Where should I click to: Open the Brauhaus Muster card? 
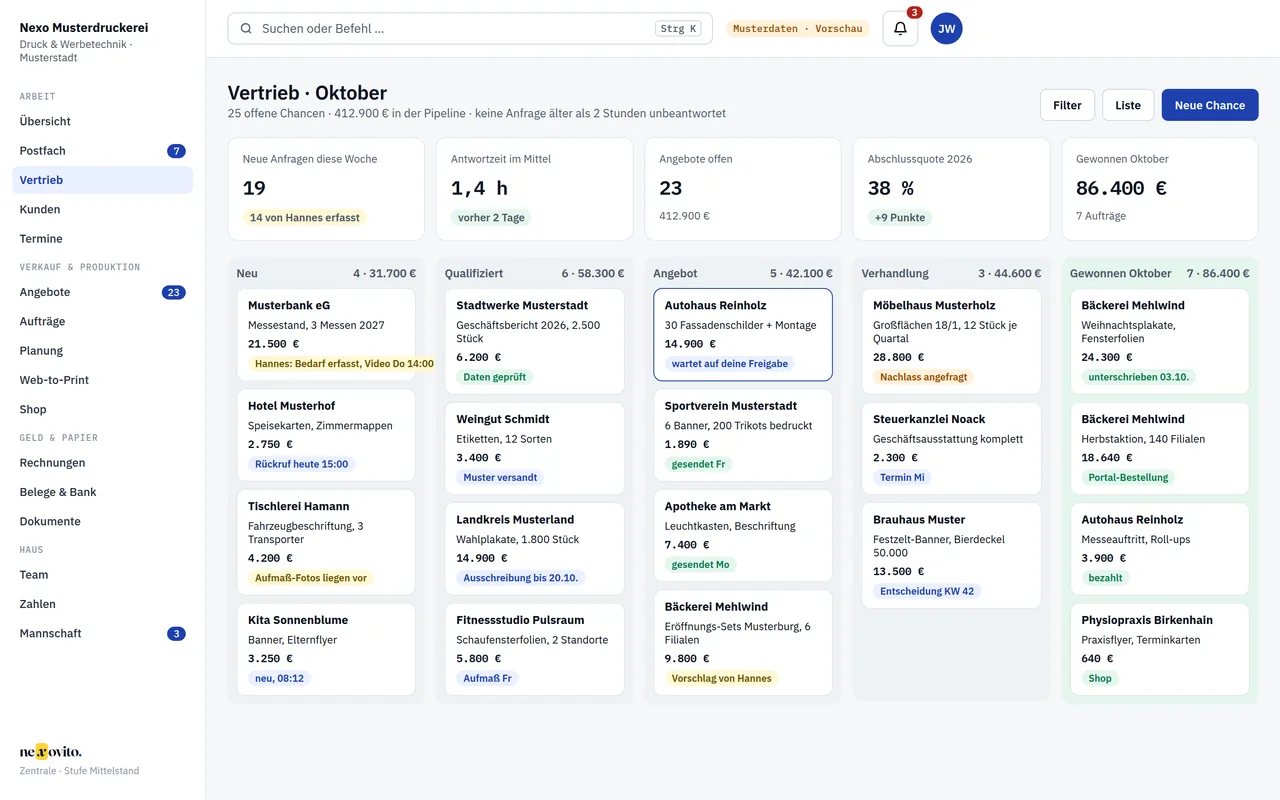[x=951, y=555]
